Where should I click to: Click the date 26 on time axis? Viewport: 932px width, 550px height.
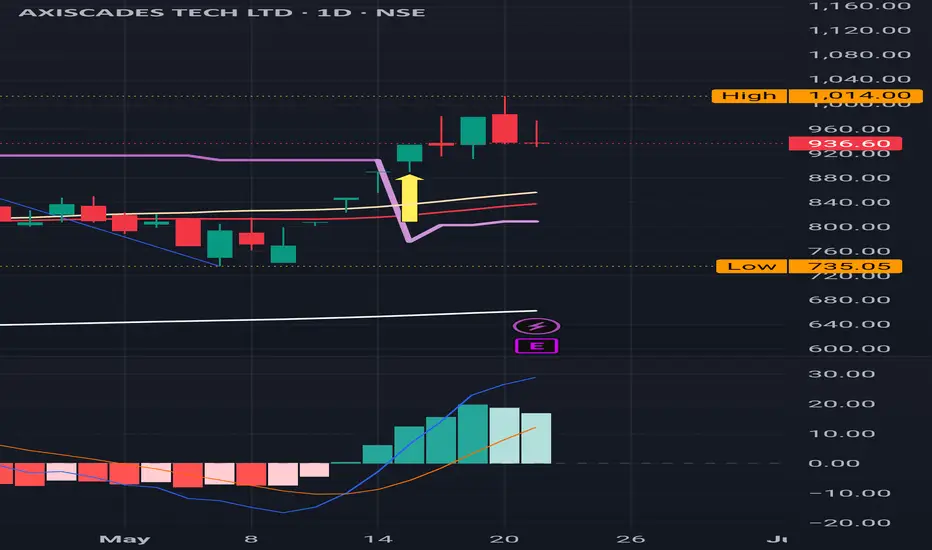point(631,539)
